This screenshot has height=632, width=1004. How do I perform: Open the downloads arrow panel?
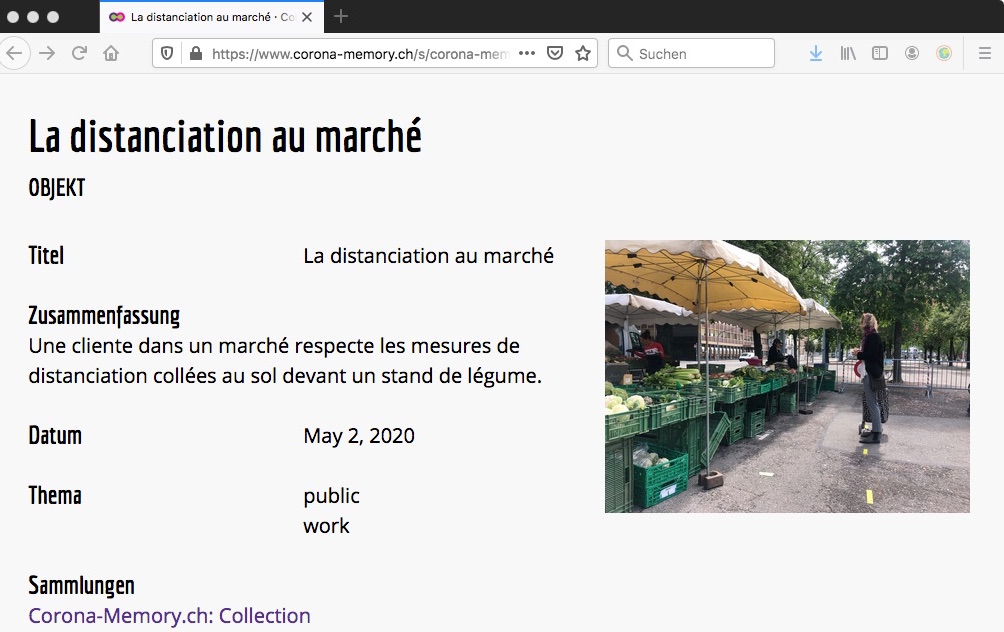[x=816, y=54]
